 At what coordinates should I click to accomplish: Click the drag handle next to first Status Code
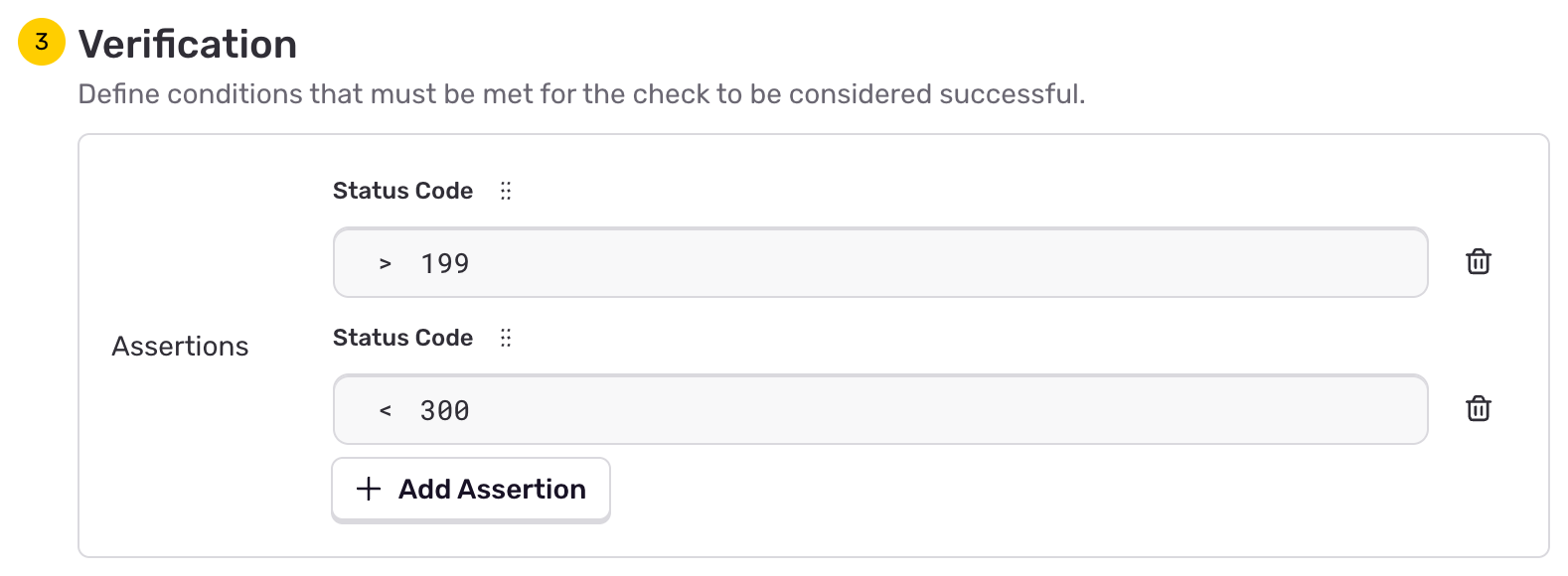point(507,190)
